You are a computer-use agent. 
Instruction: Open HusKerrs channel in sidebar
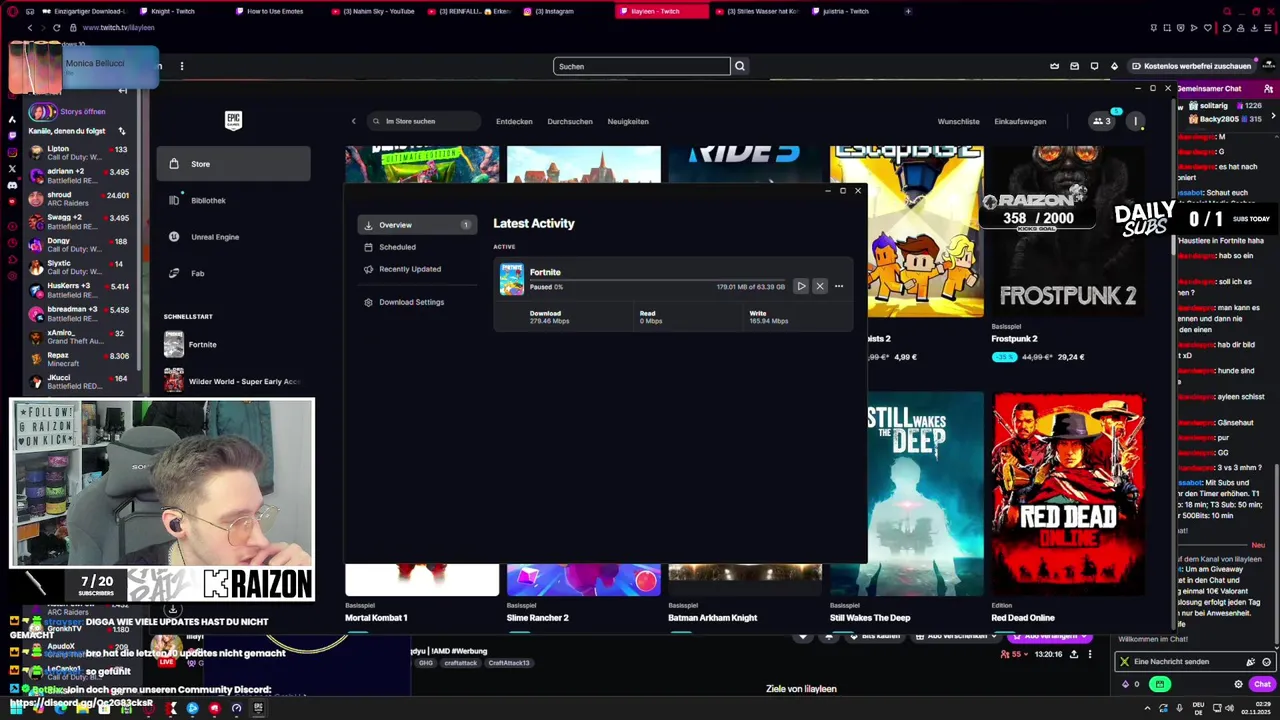[82, 291]
